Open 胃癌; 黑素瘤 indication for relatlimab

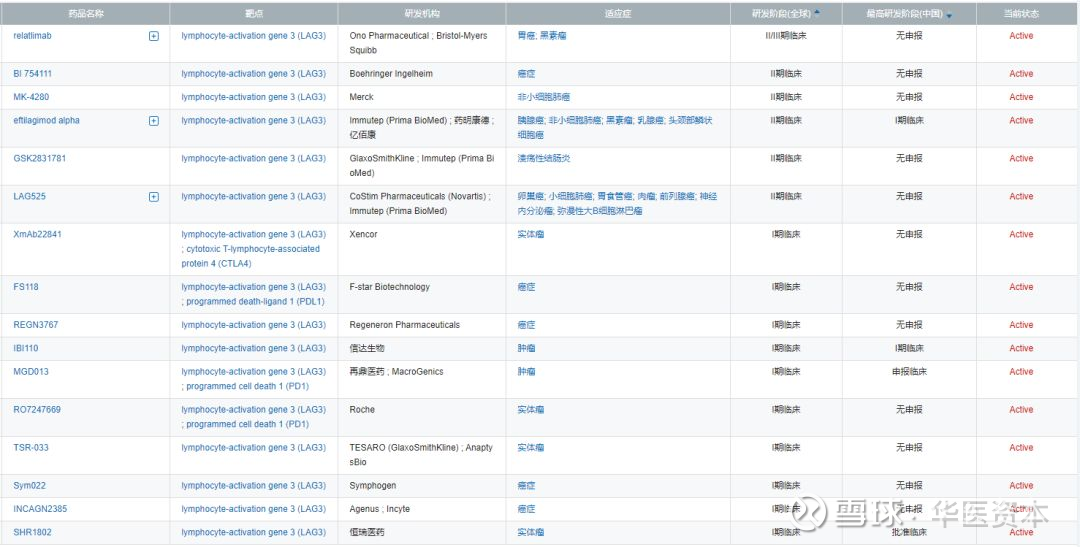542,36
